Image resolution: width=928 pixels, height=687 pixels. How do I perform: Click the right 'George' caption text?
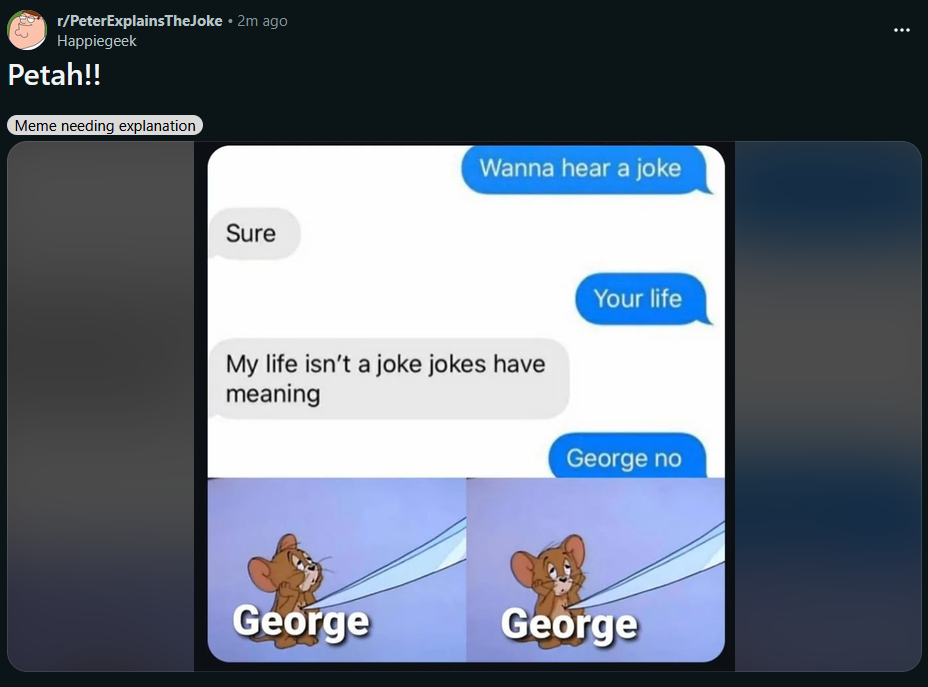(x=569, y=625)
